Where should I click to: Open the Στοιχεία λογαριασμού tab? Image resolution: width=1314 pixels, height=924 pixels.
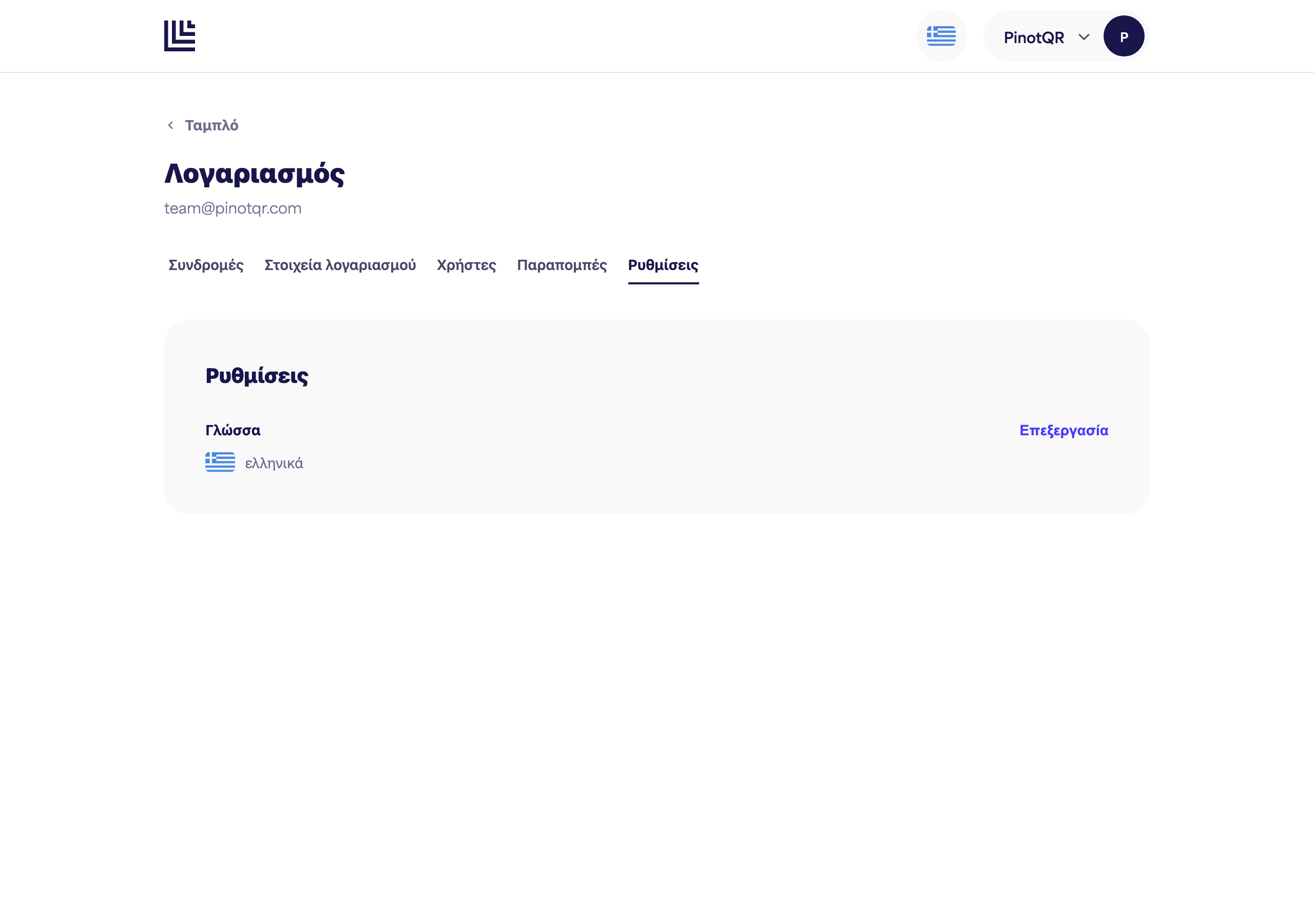340,265
